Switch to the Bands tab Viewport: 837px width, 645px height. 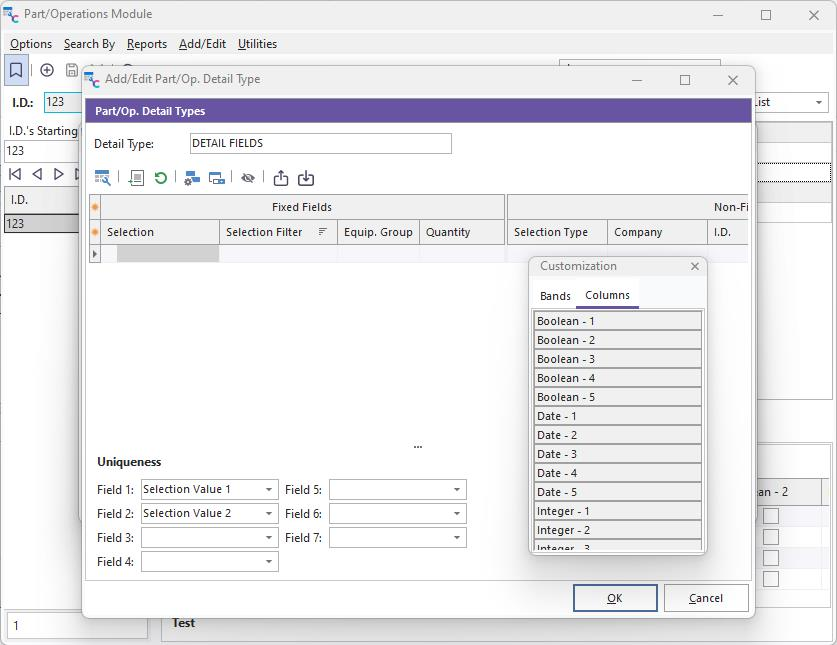[555, 296]
